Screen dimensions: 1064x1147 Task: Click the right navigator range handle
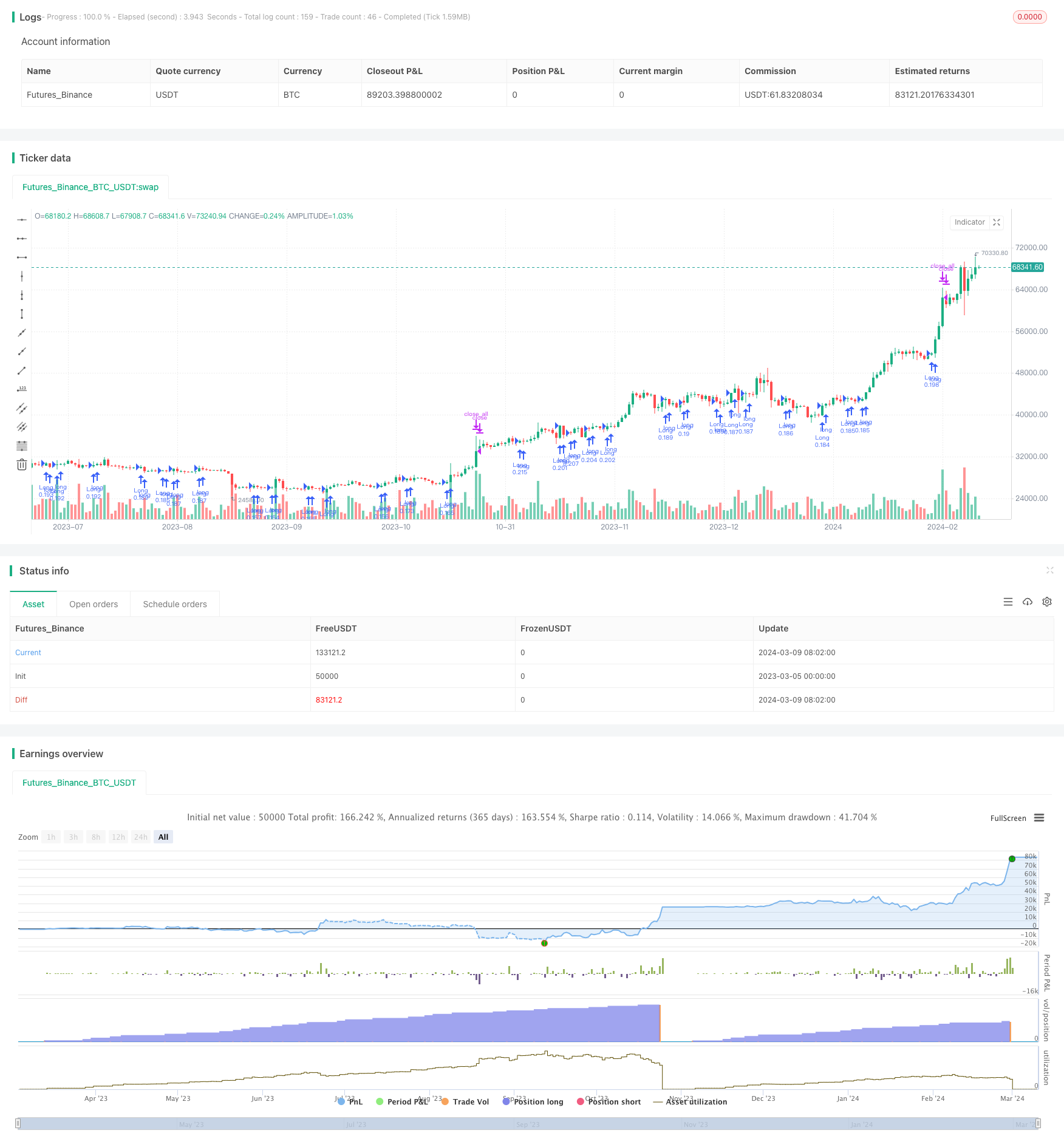[x=1038, y=1123]
